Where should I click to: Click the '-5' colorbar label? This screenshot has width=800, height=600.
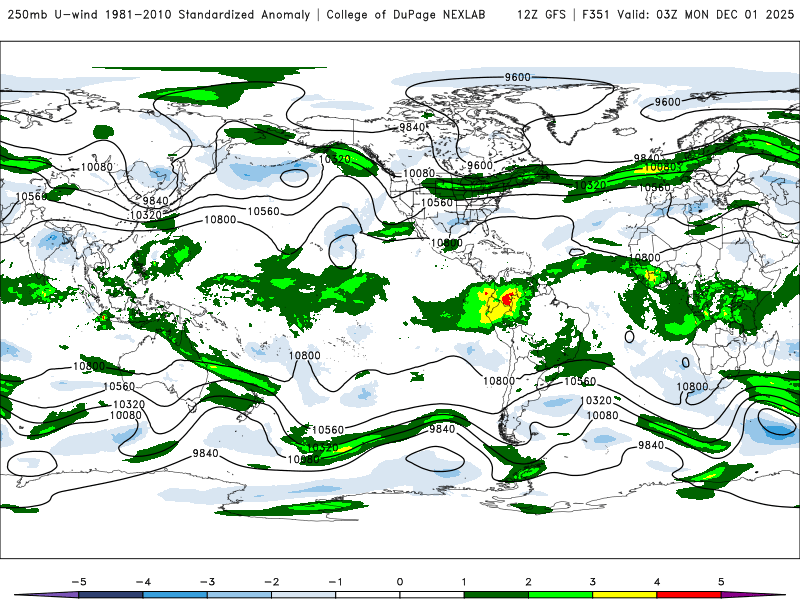tap(79, 582)
